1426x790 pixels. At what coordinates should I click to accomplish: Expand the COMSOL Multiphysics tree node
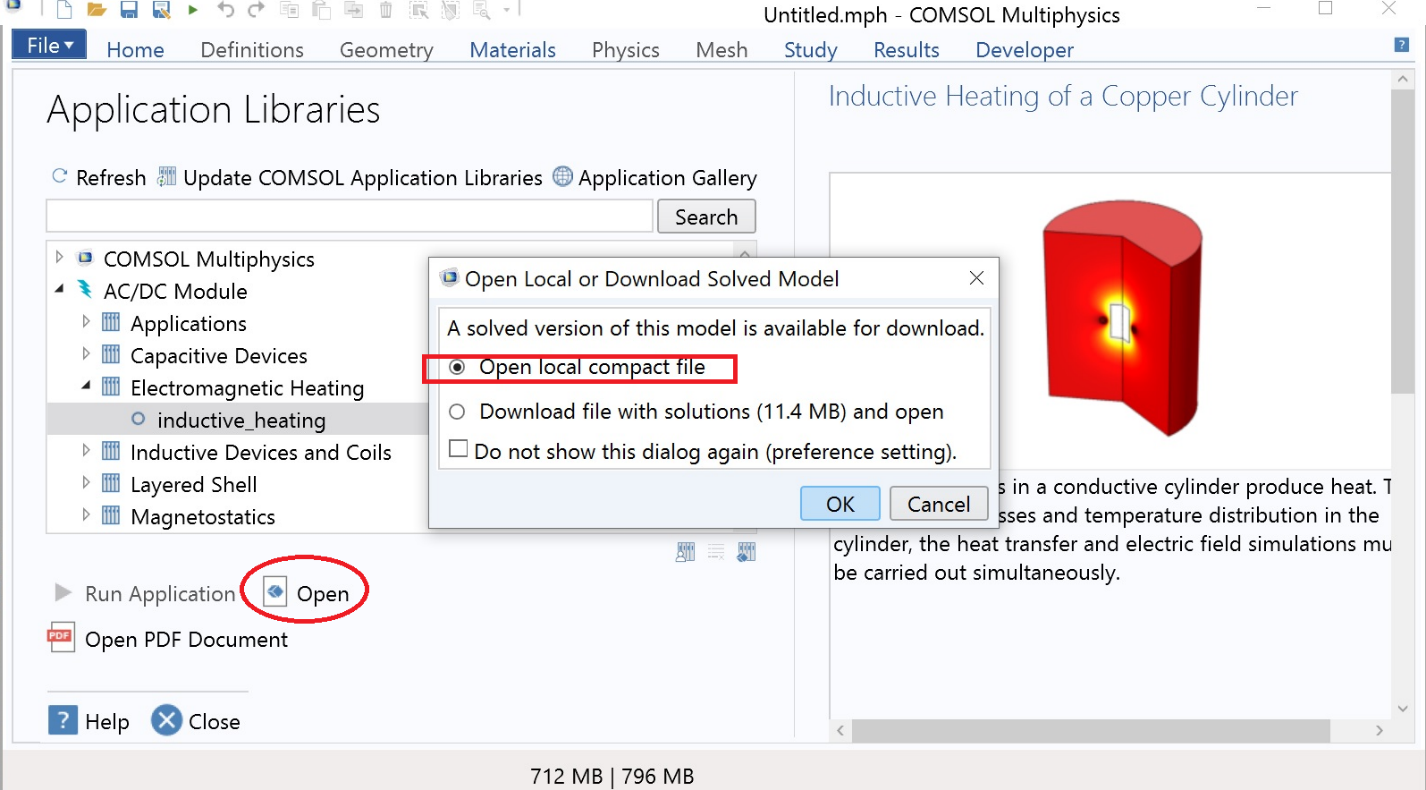click(58, 257)
